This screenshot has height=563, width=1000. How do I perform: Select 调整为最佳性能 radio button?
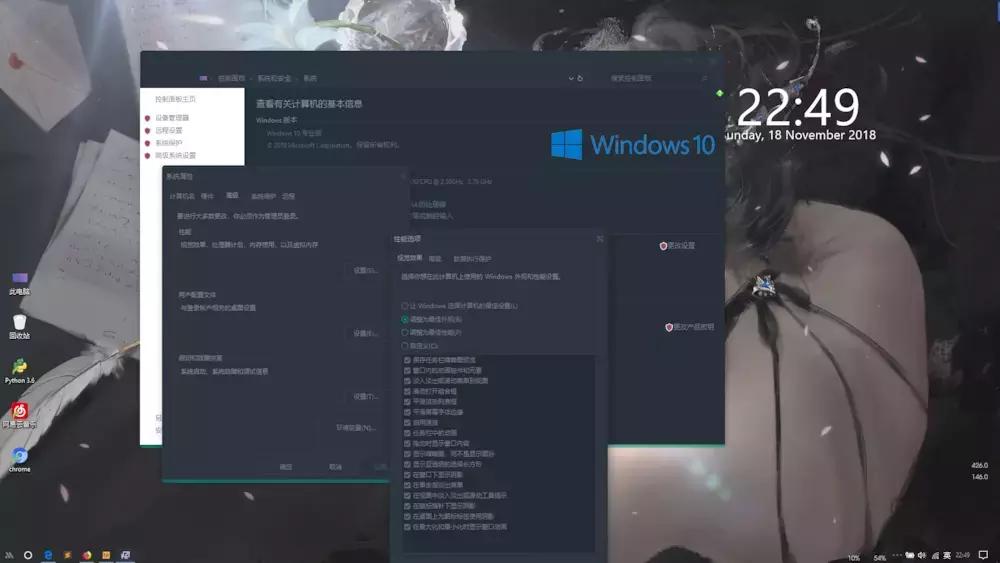[x=431, y=333]
